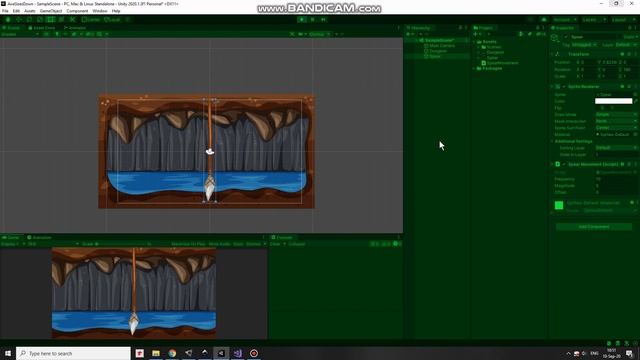This screenshot has width=640, height=360.
Task: Expand the Packages folder
Action: coord(474,68)
